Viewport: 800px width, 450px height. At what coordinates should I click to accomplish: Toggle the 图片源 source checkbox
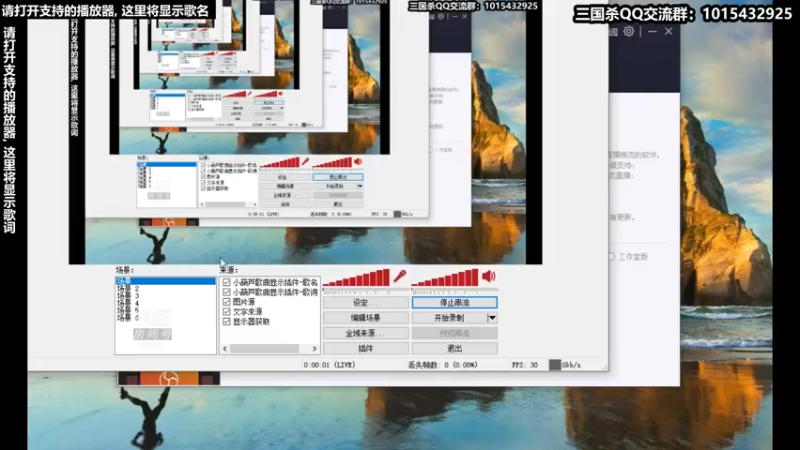[227, 302]
